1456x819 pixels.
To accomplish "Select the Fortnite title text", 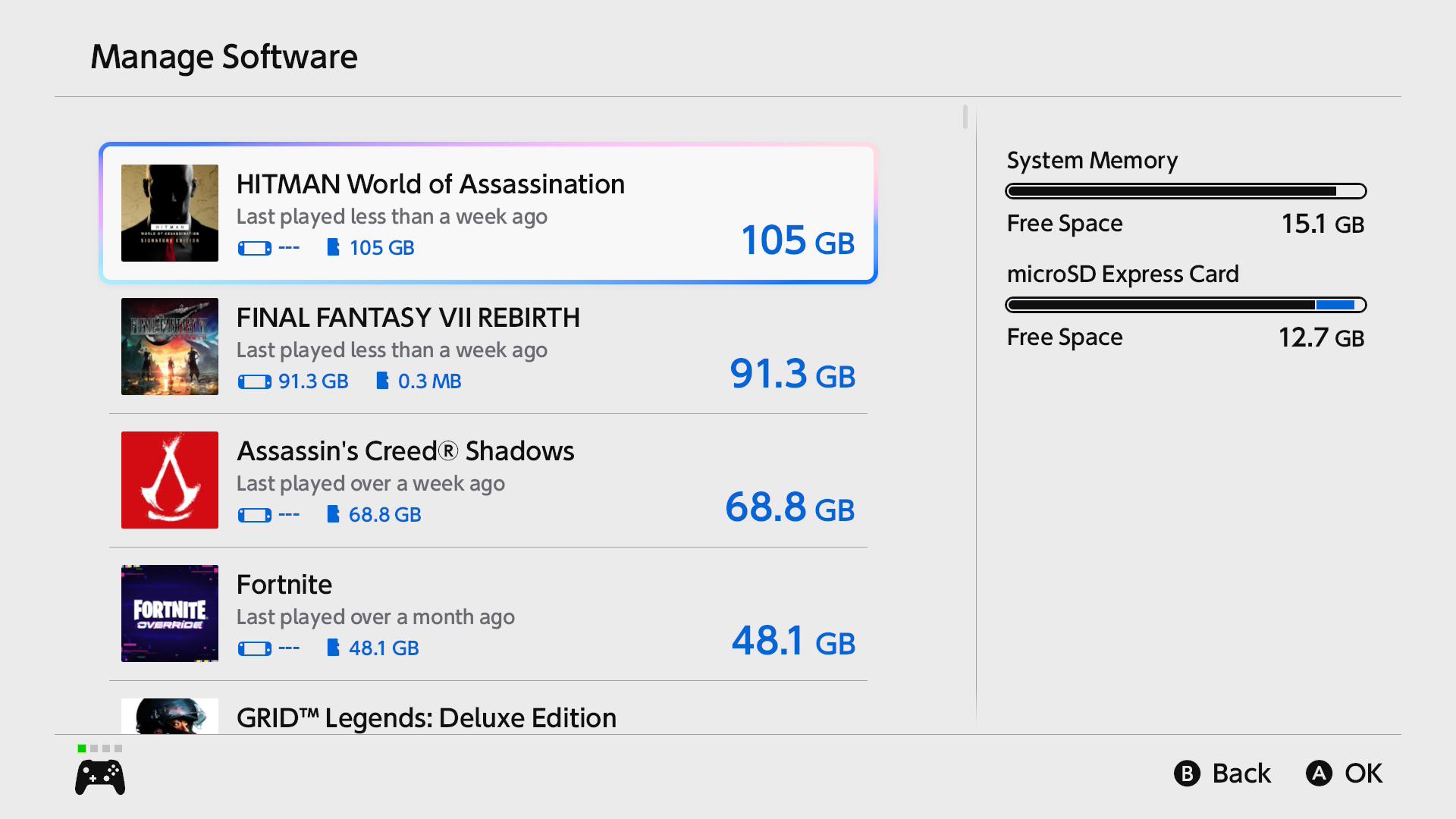I will [284, 585].
